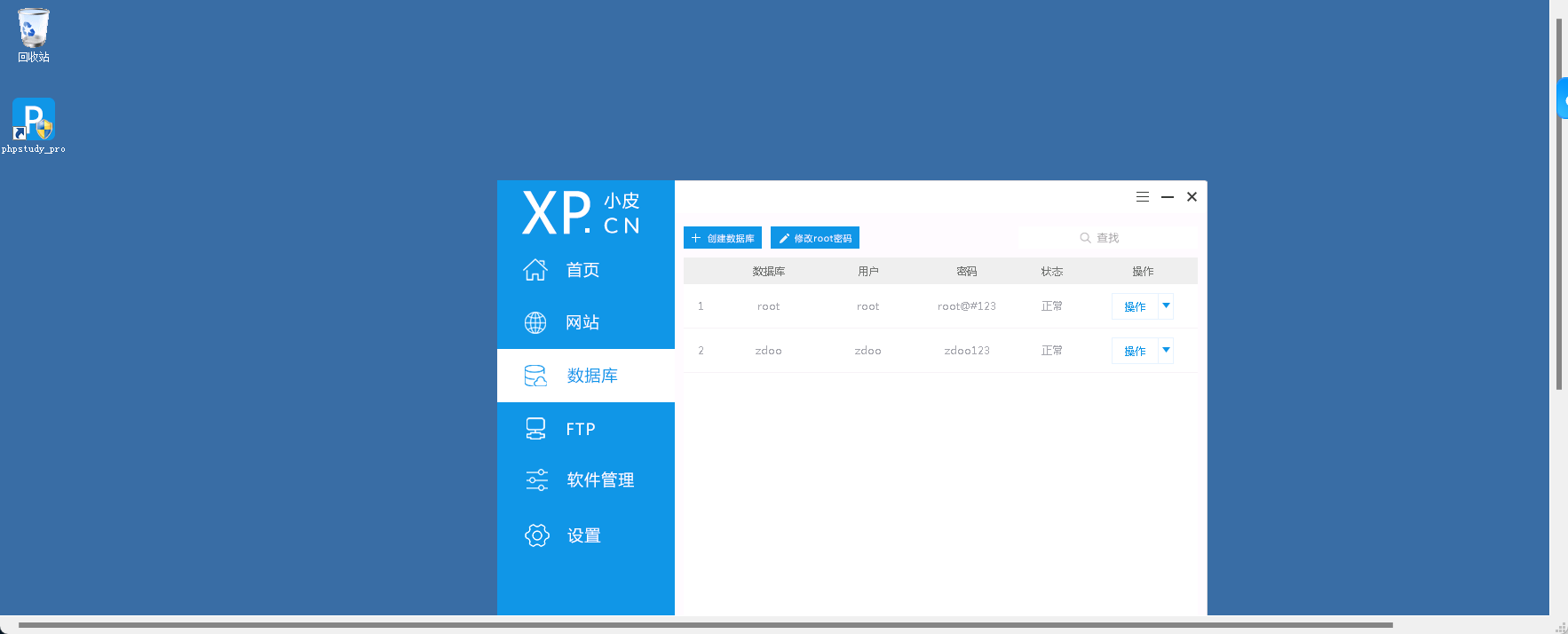Click the 操作 column header
Viewport: 1568px width, 634px height.
[x=1144, y=271]
